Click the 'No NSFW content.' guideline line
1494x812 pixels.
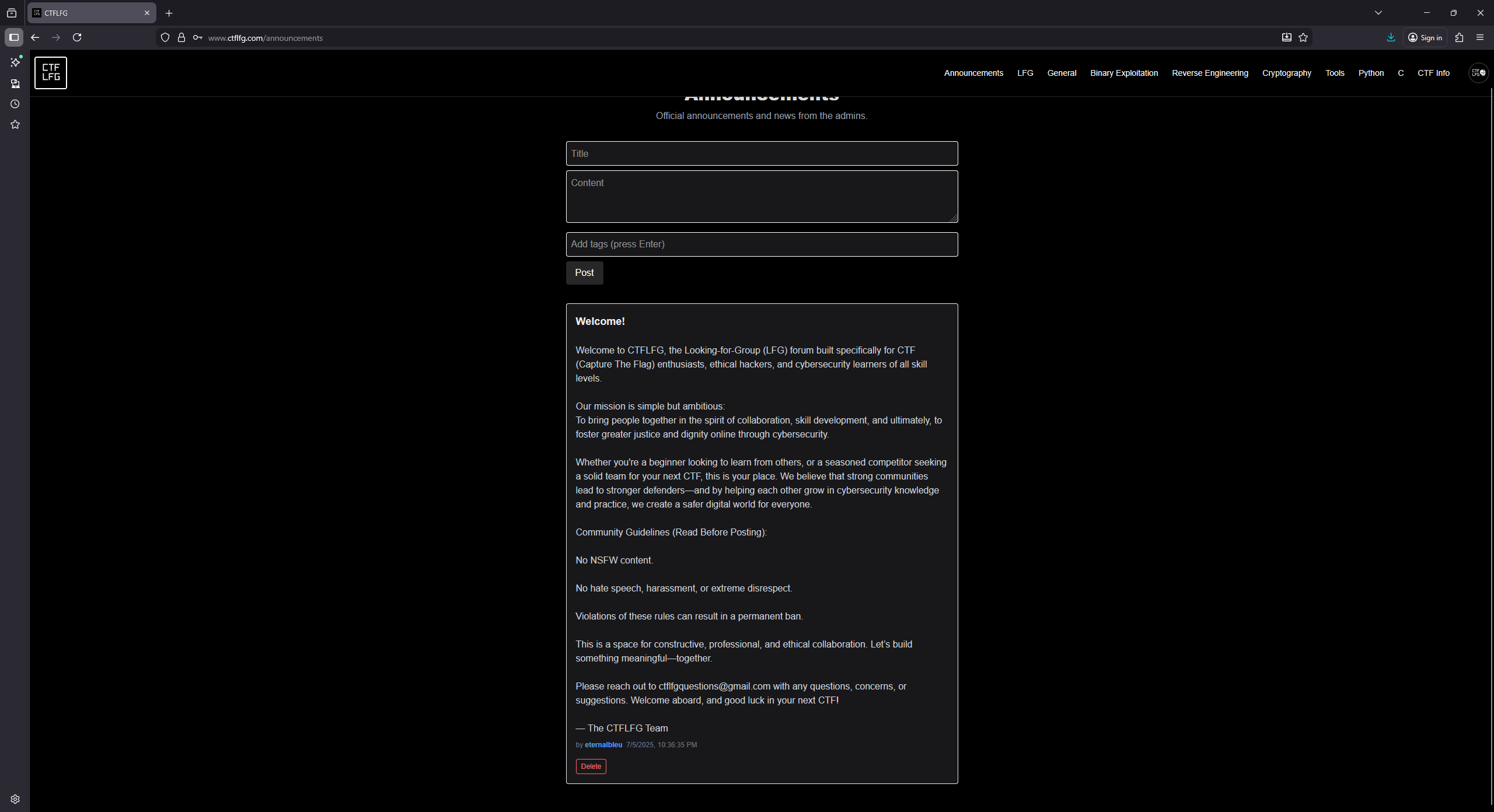[614, 561]
